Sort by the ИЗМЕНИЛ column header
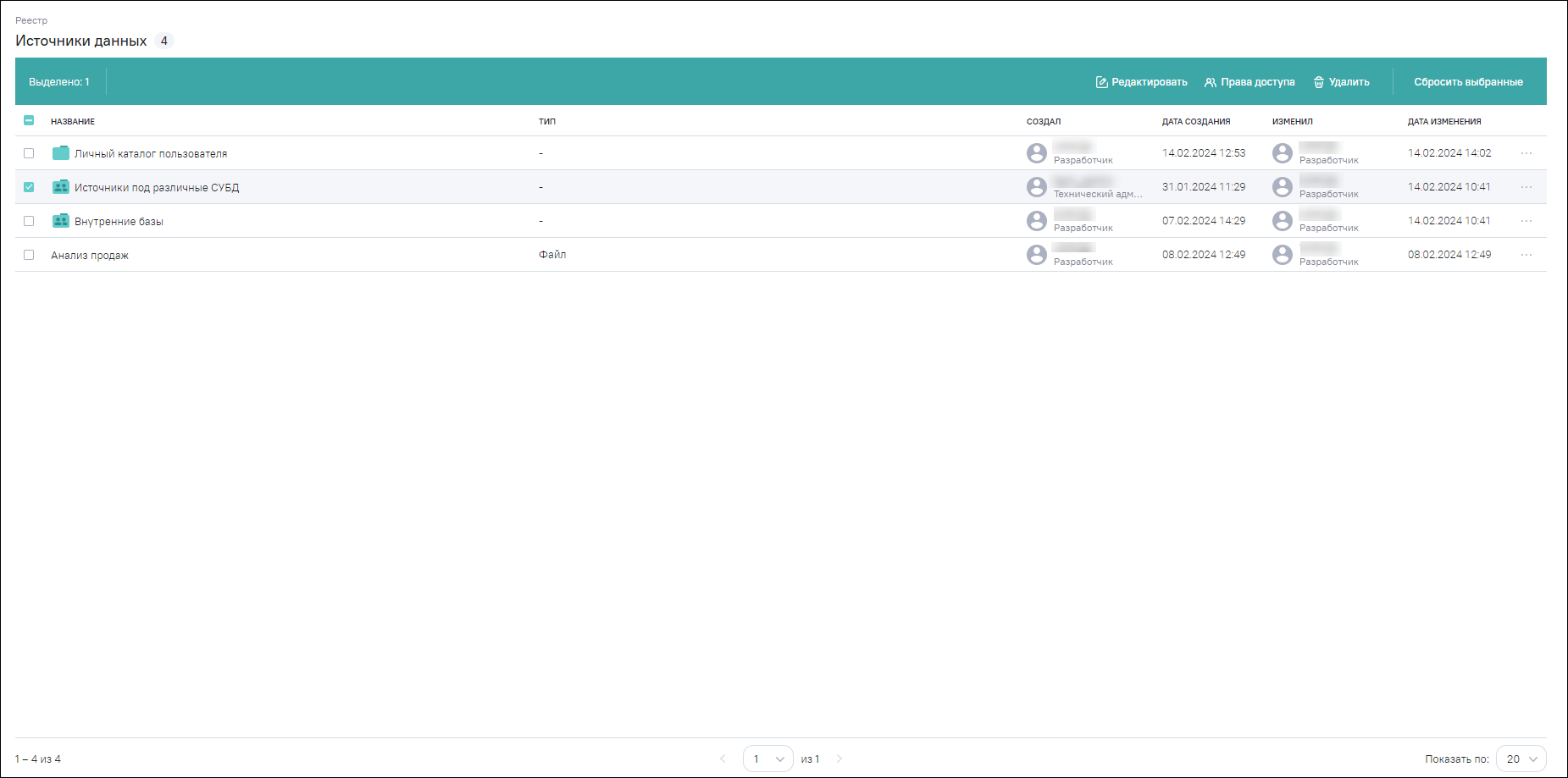 [x=1293, y=121]
